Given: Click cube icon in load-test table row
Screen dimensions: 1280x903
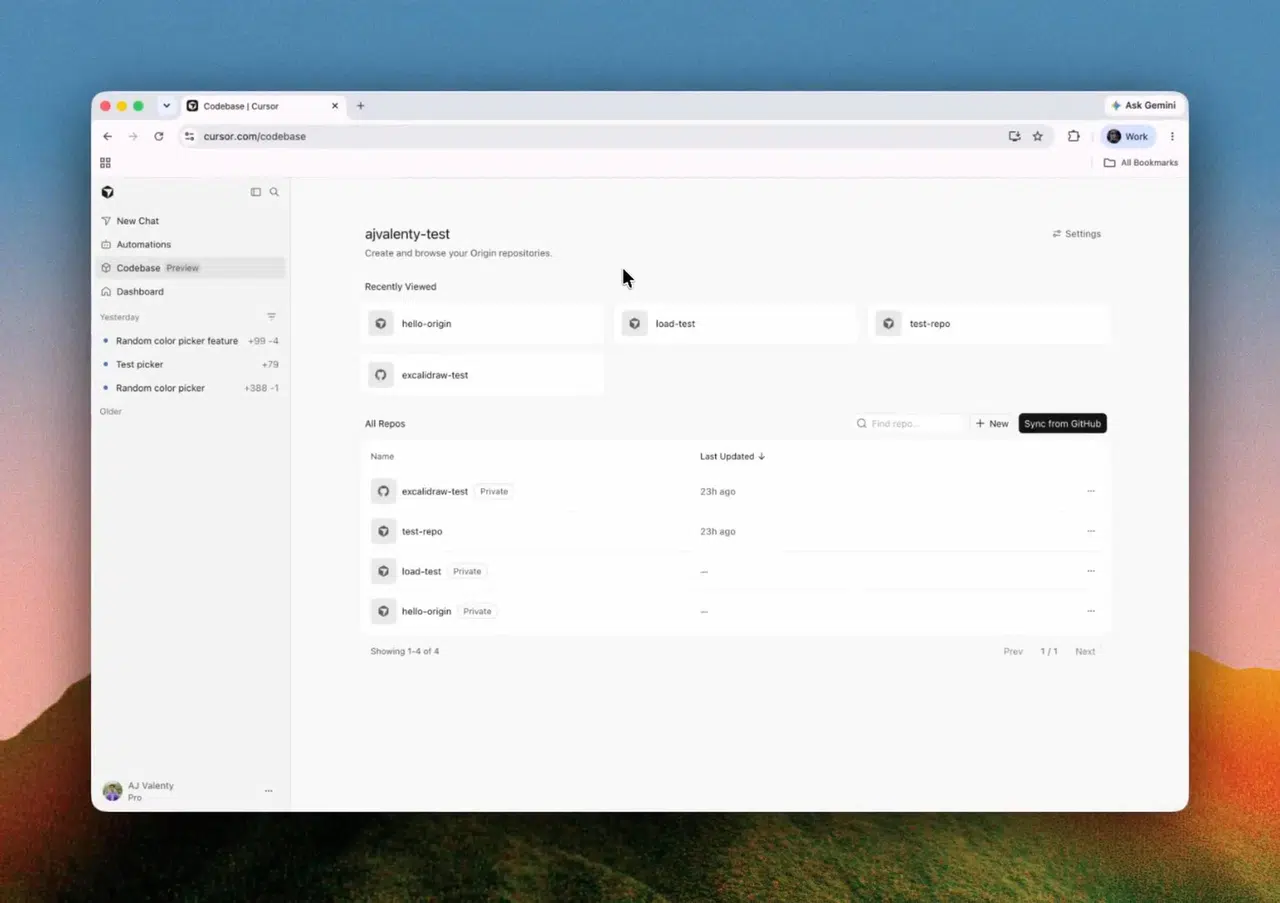Looking at the screenshot, I should 383,571.
